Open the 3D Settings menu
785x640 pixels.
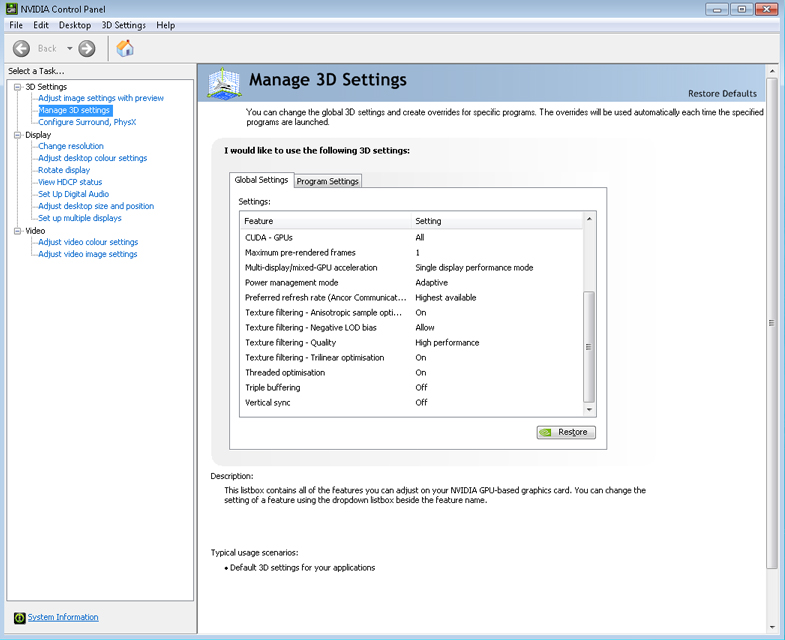point(124,25)
